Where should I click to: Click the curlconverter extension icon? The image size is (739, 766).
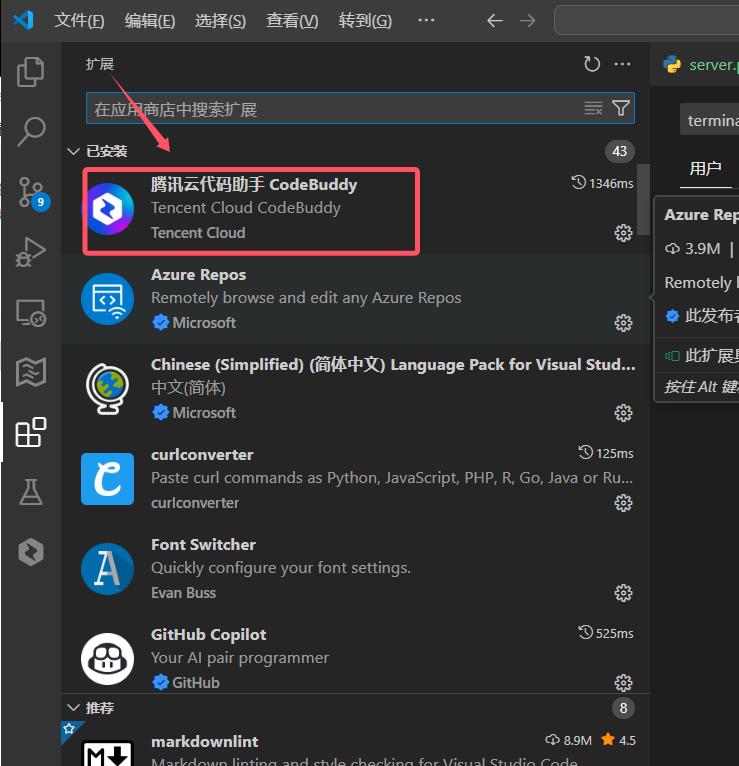coord(107,479)
